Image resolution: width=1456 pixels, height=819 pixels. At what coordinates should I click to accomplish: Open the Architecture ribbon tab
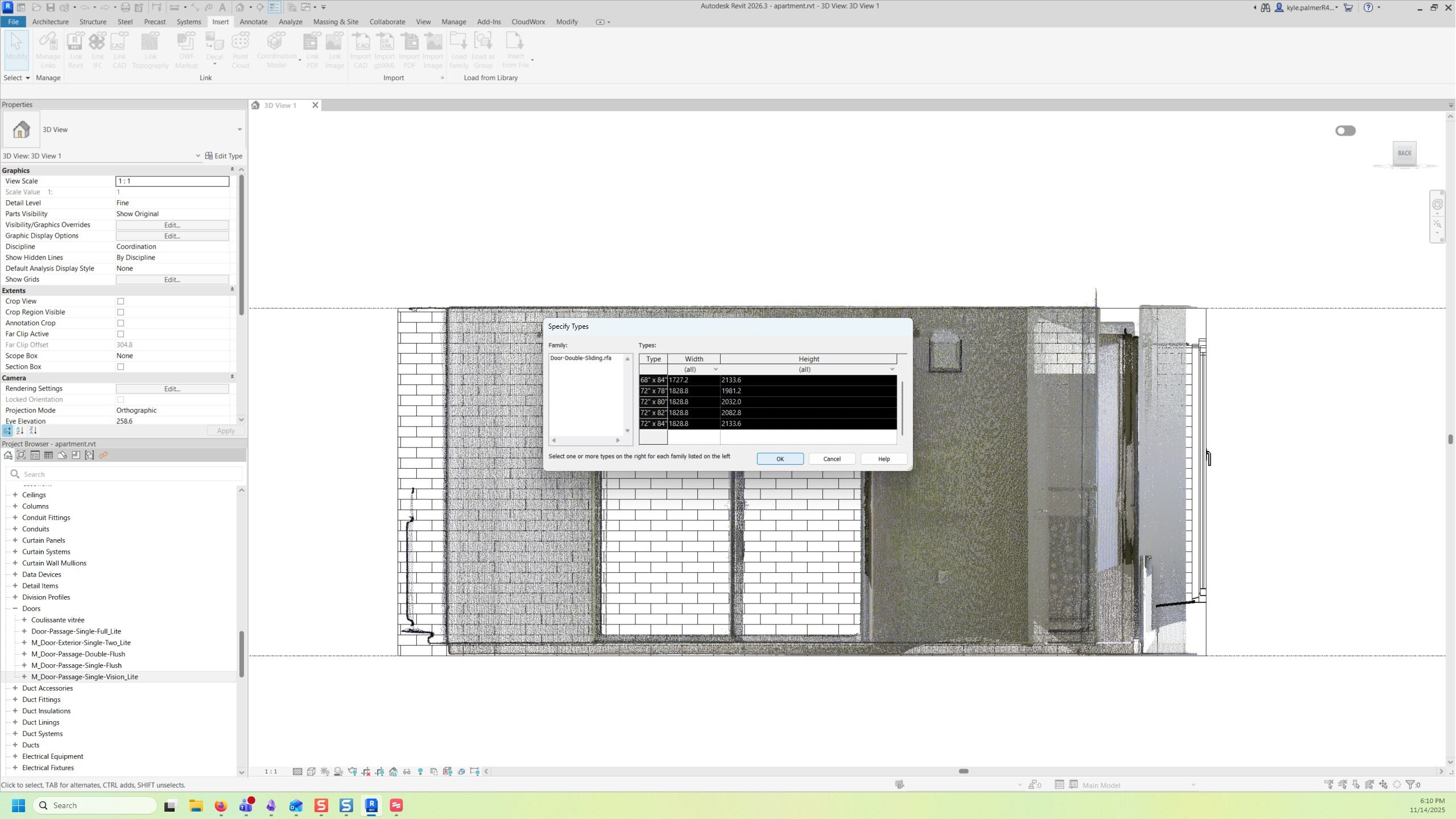[x=50, y=22]
